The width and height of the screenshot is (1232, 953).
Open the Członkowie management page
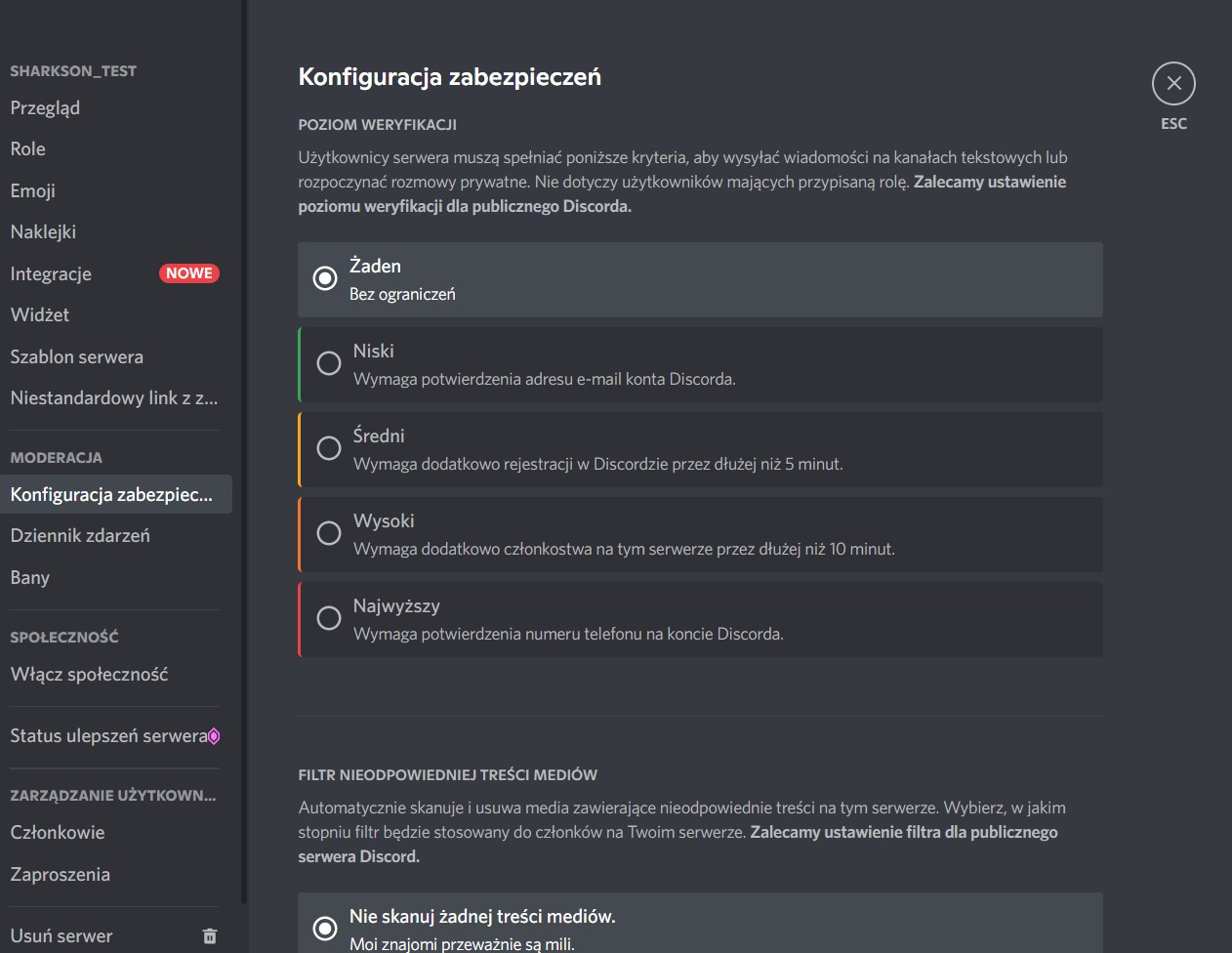(58, 833)
